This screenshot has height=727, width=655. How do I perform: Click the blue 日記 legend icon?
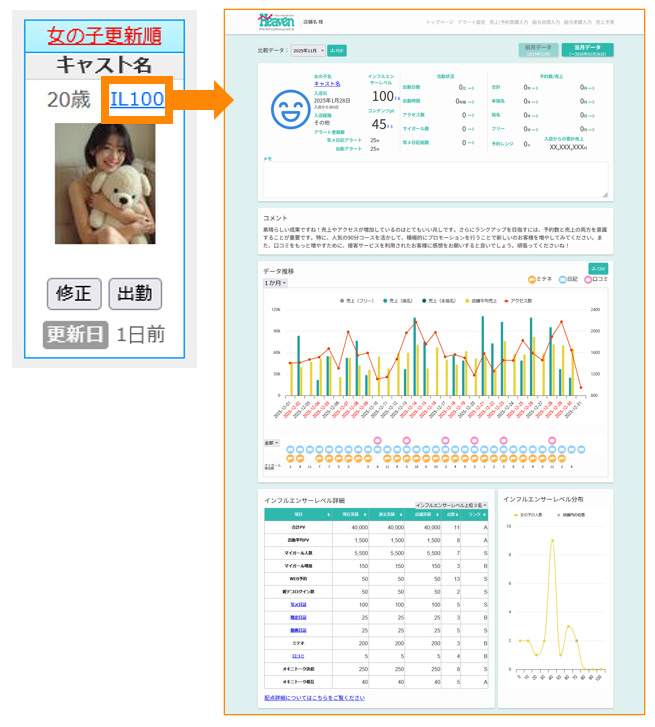tap(563, 280)
